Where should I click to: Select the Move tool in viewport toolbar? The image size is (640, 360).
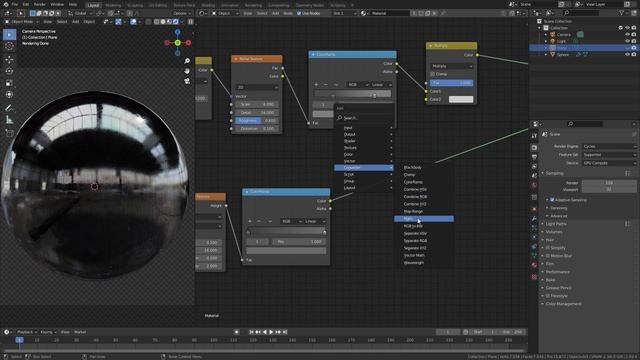[9, 60]
